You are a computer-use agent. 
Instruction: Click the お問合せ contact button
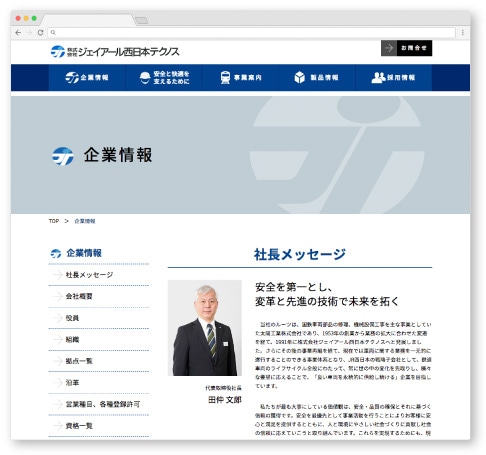click(406, 48)
